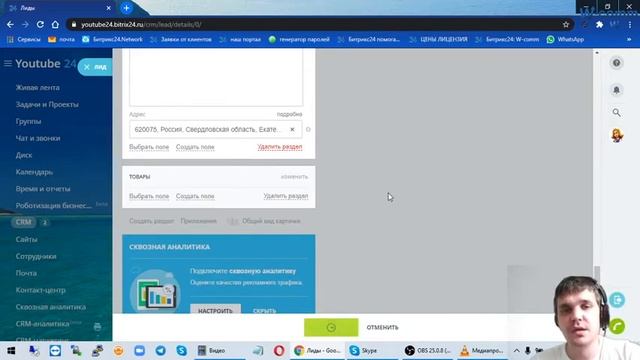Open TeamViewer icon in taskbar
This screenshot has width=640, height=360.
tap(55, 351)
